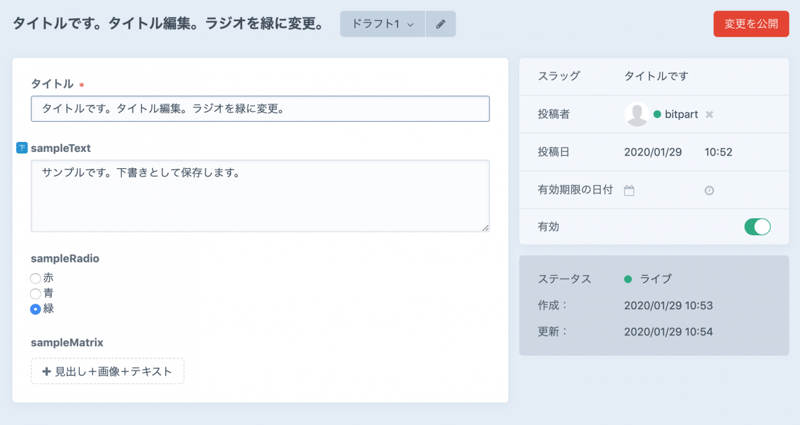The width and height of the screenshot is (800, 425).
Task: Add a 見出し＋画像＋テキスト matrix block
Action: pyautogui.click(x=107, y=371)
